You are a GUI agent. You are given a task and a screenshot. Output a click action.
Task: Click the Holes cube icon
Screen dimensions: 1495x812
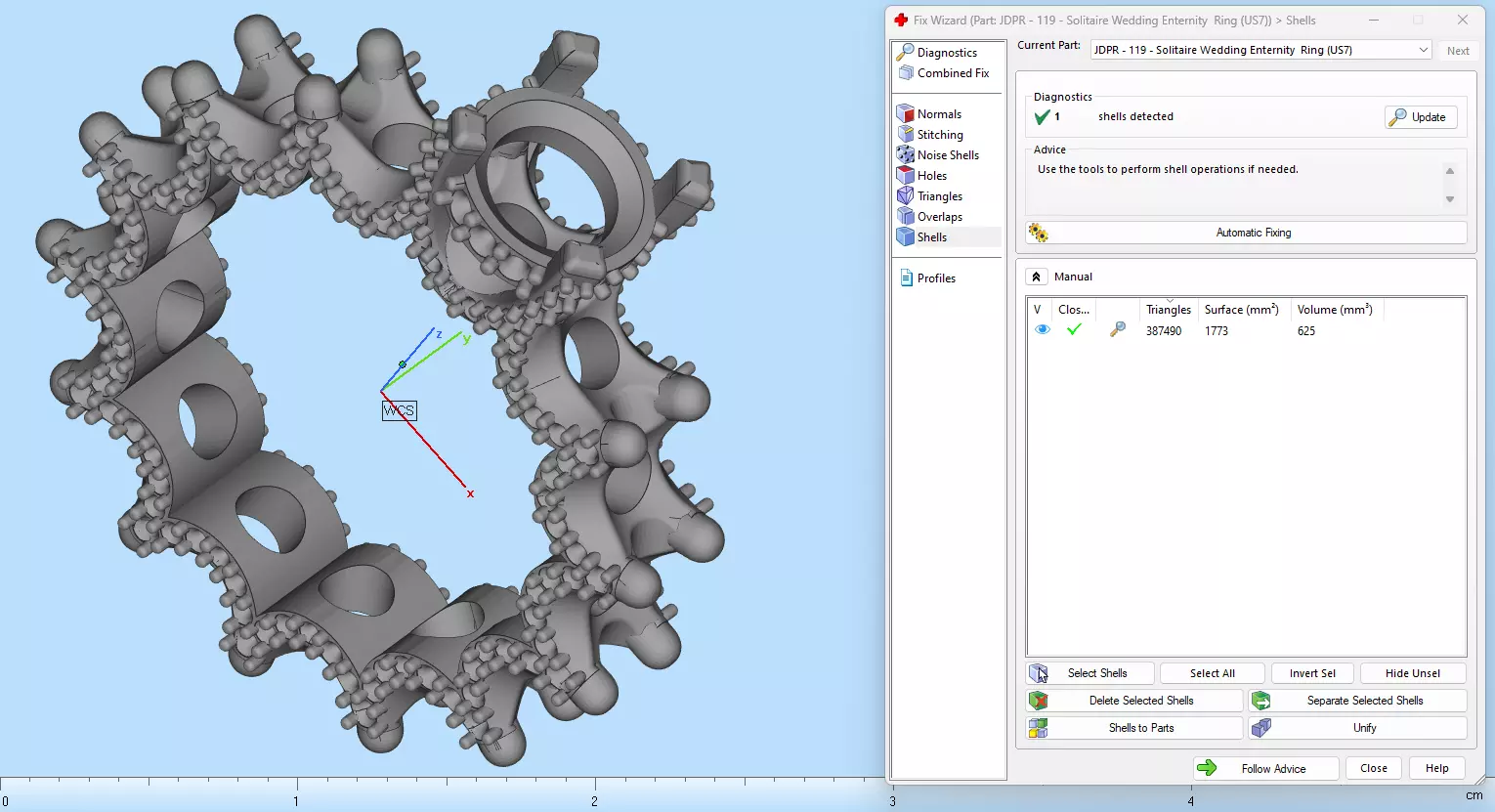coord(906,176)
